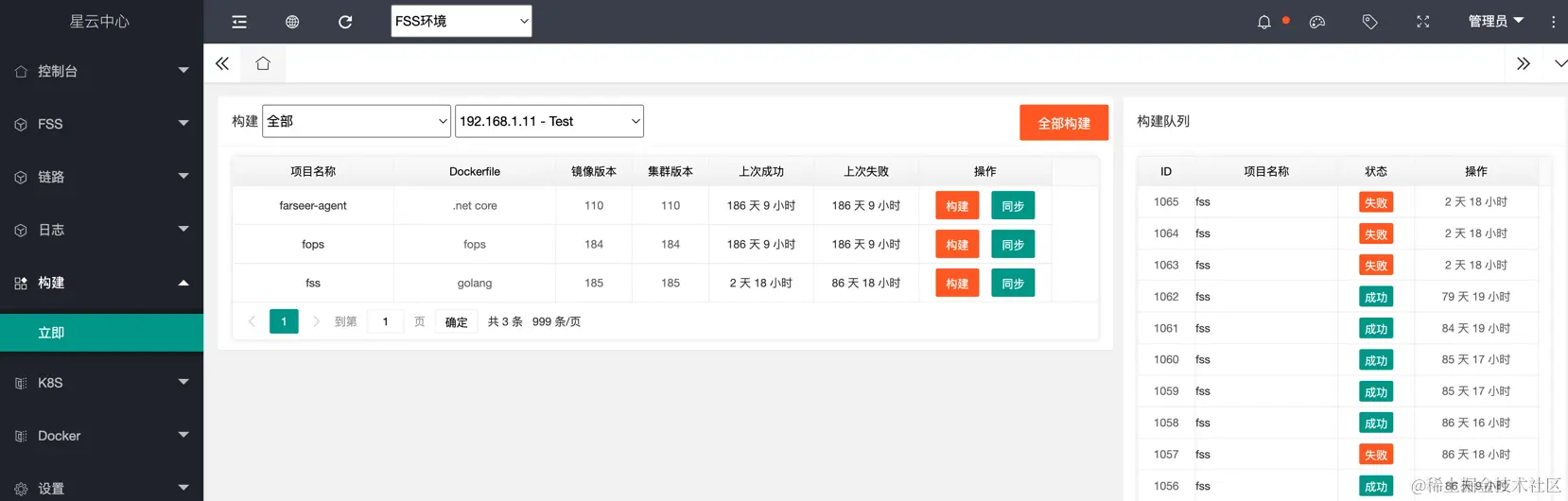
Task: Open the 192.168.1.11 - Test cluster dropdown
Action: (x=549, y=121)
